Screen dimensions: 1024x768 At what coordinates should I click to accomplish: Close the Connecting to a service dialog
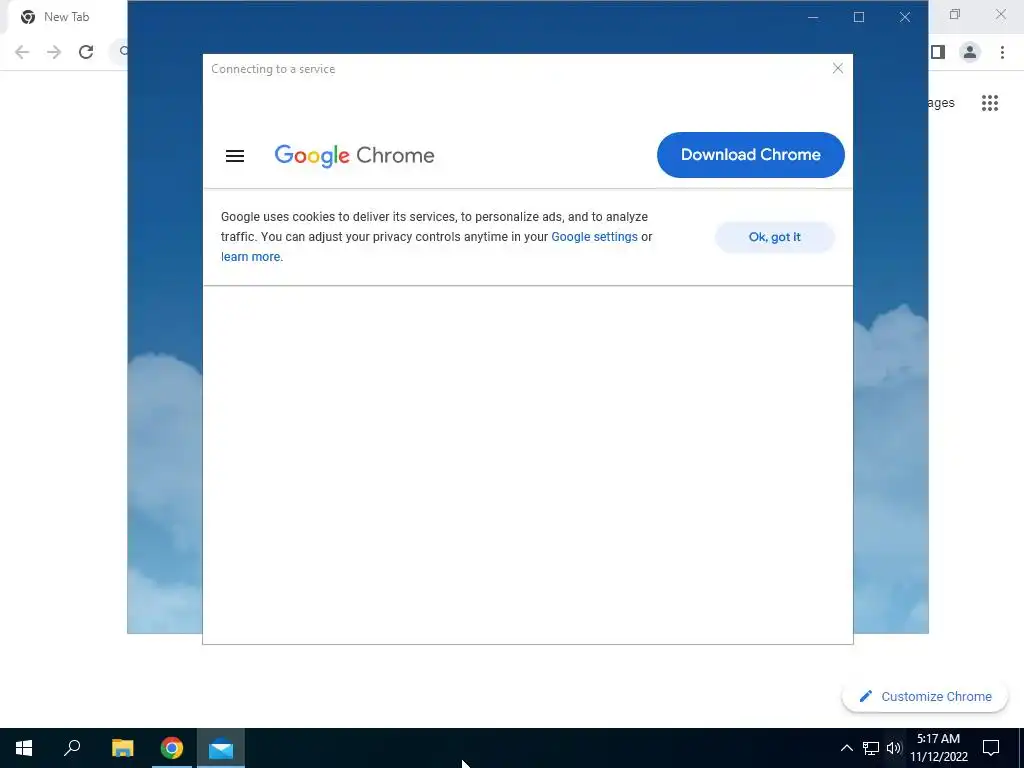click(838, 69)
